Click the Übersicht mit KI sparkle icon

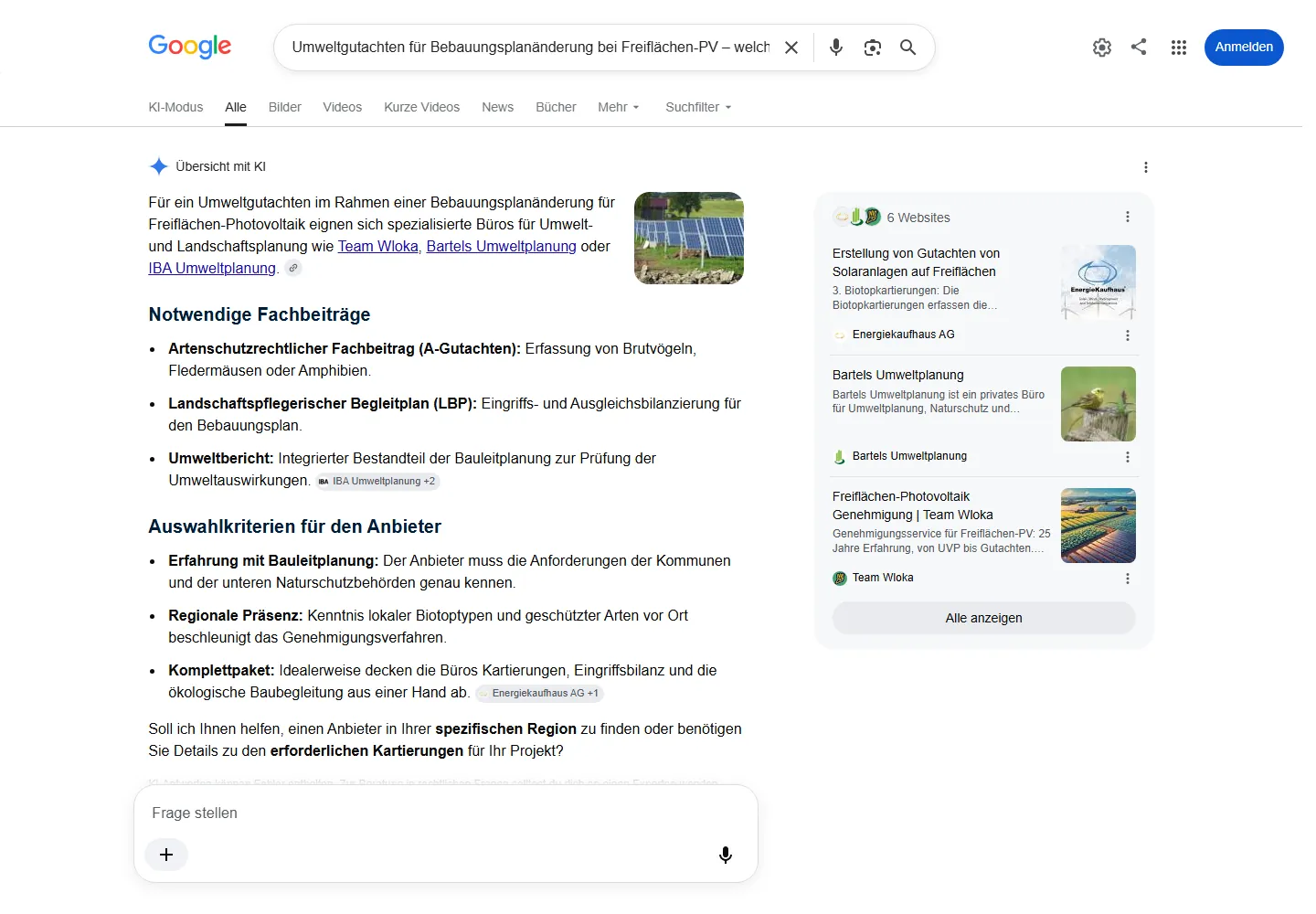159,166
